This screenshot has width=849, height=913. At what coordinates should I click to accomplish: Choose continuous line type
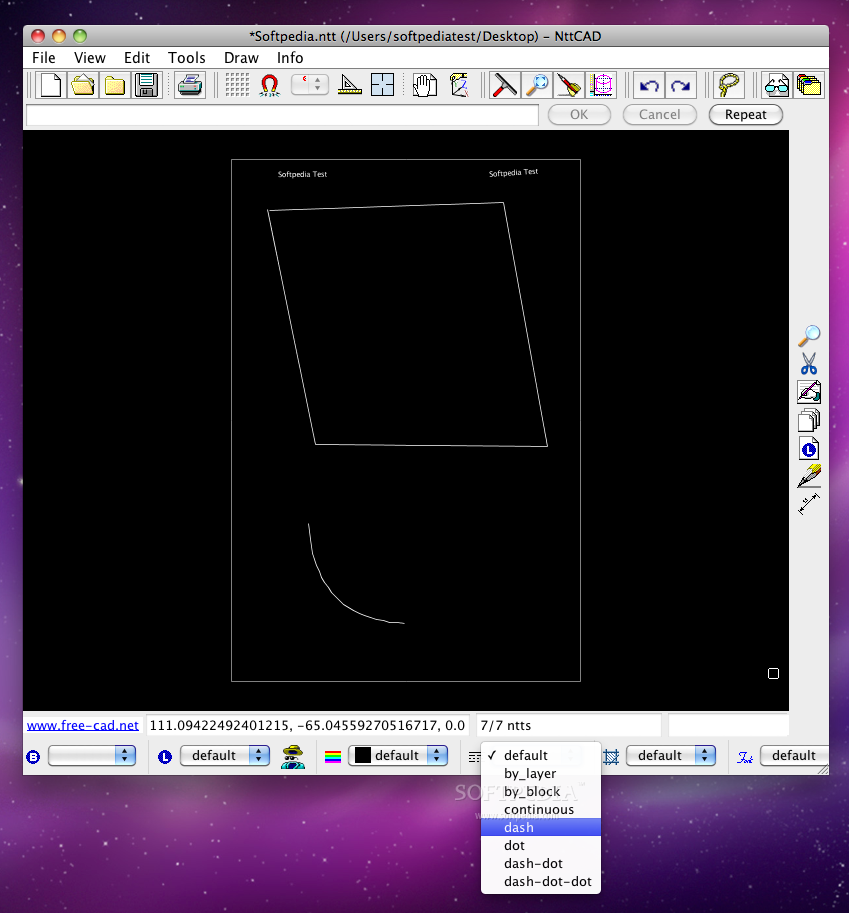point(540,809)
